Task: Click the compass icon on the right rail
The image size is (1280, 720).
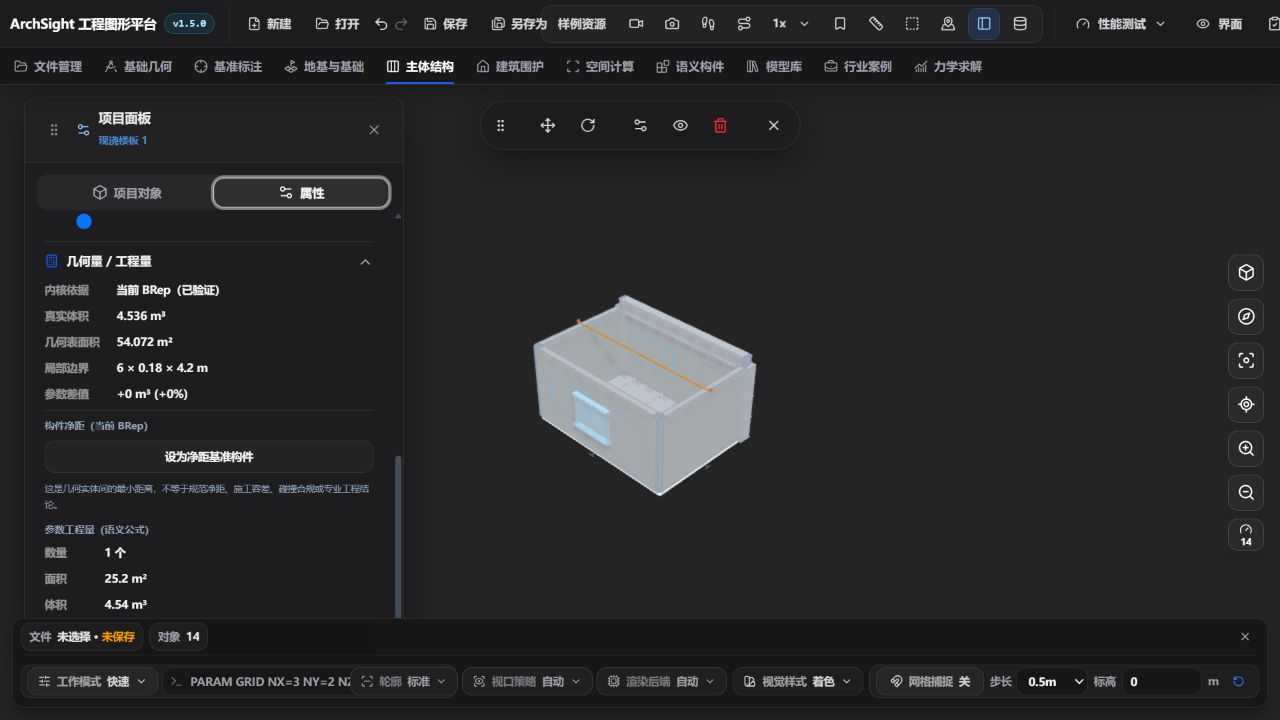Action: point(1246,316)
